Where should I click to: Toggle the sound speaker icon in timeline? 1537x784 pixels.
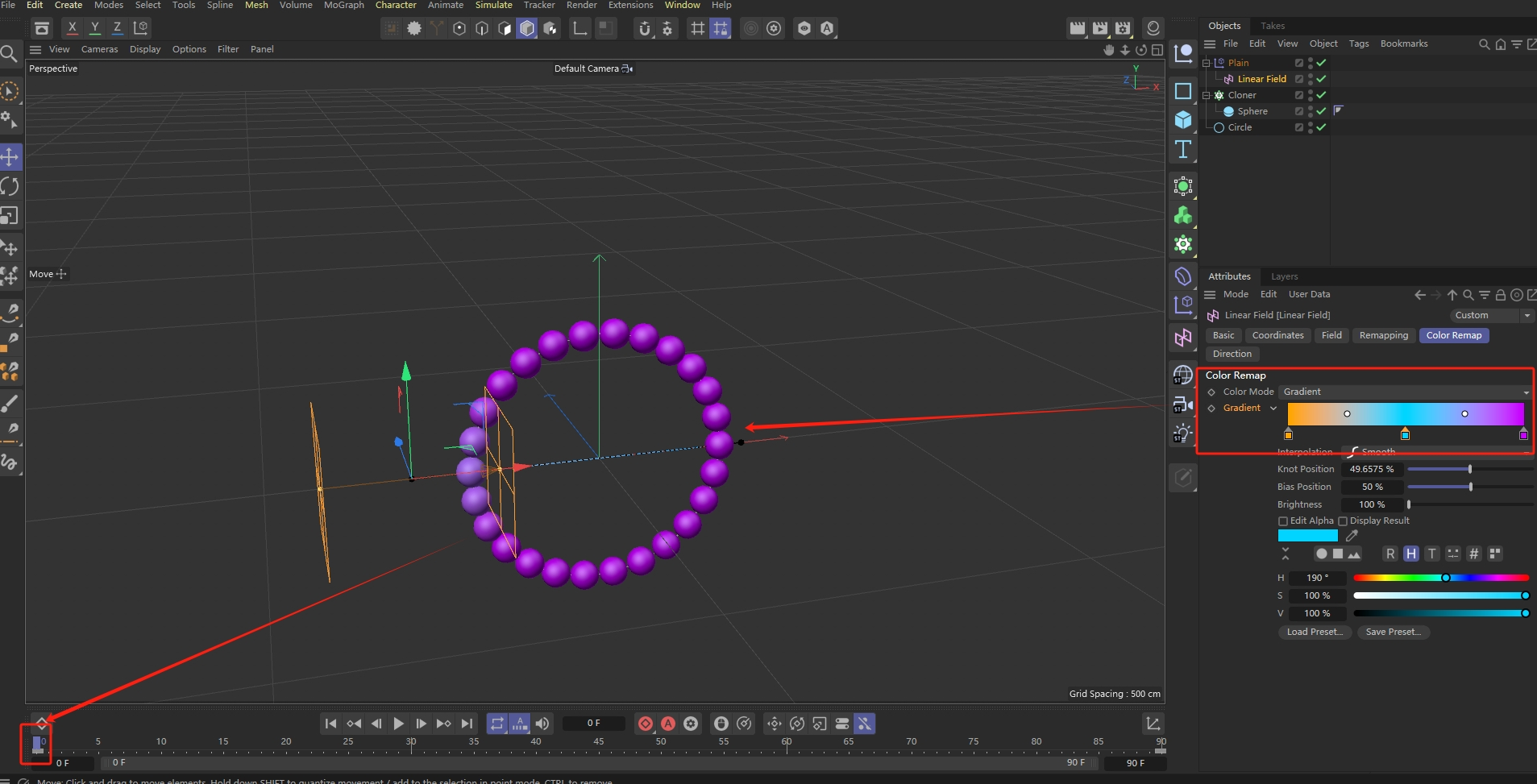point(542,724)
